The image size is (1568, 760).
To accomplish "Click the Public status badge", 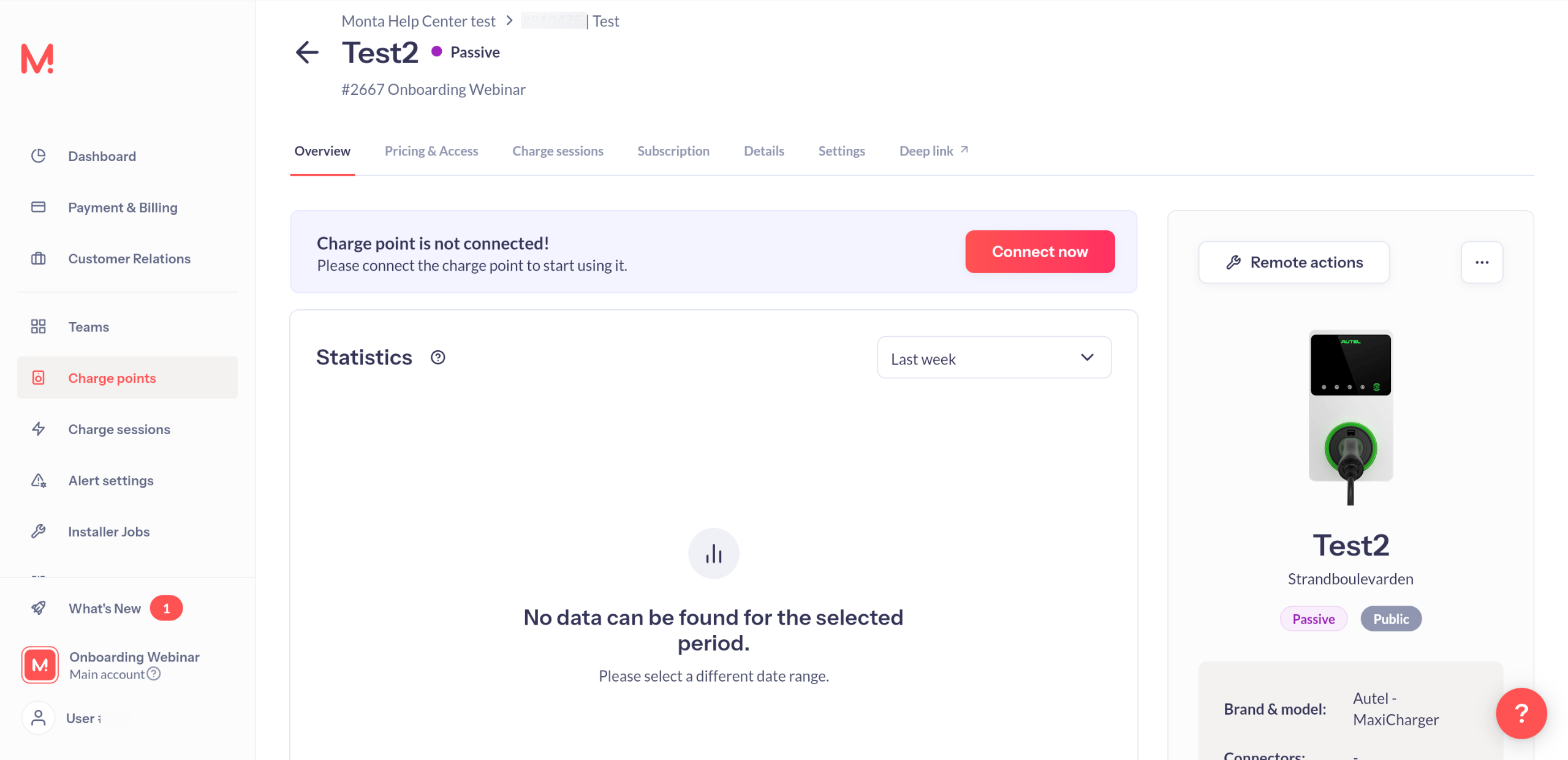I will pos(1390,619).
